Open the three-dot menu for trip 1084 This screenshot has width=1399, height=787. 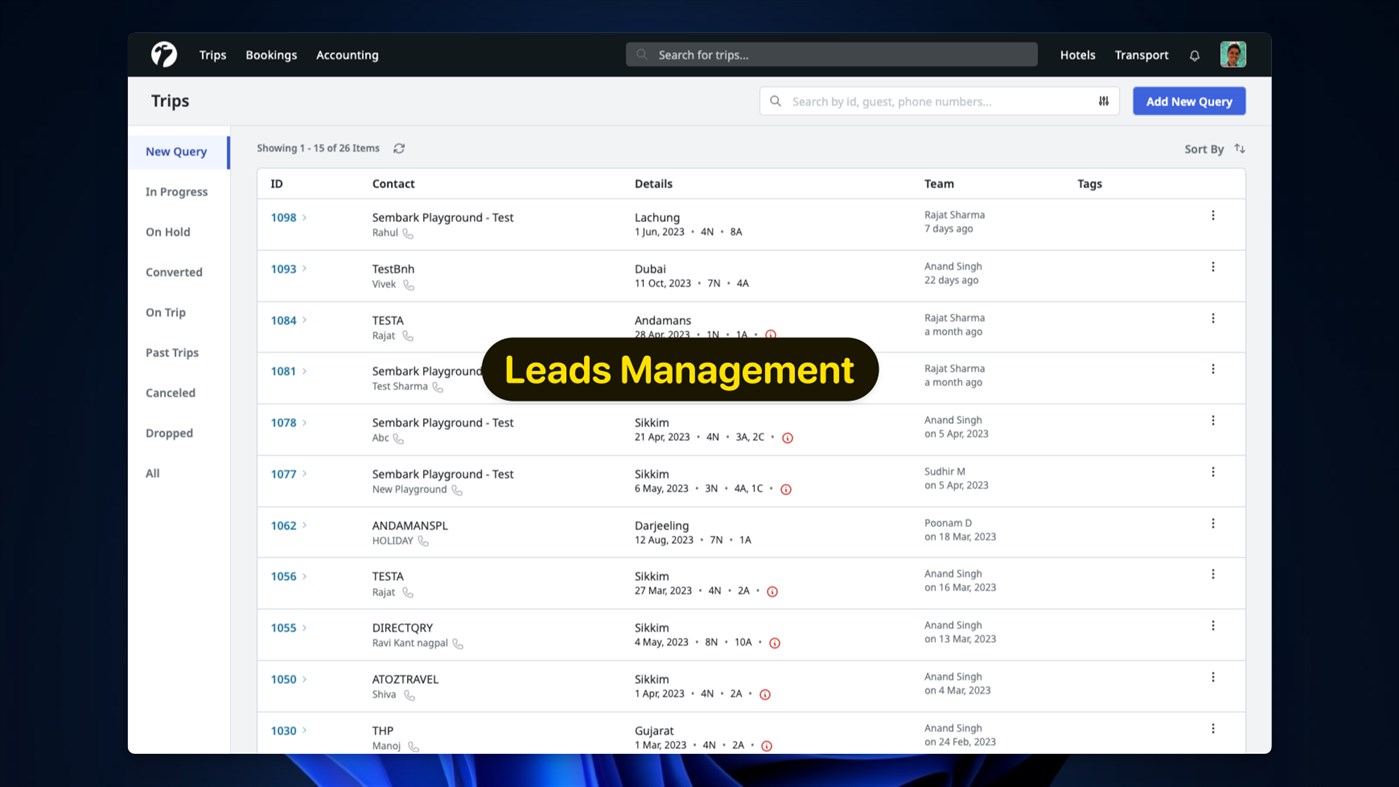point(1213,318)
